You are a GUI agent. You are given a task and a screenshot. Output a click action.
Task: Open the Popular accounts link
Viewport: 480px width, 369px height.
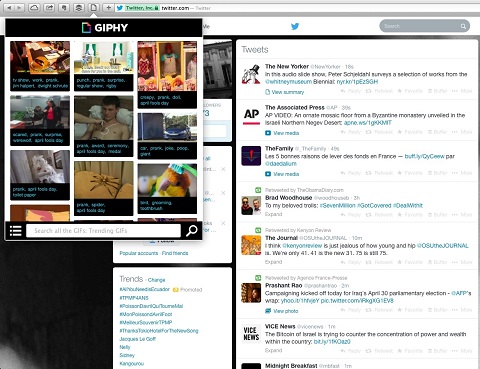click(x=139, y=253)
